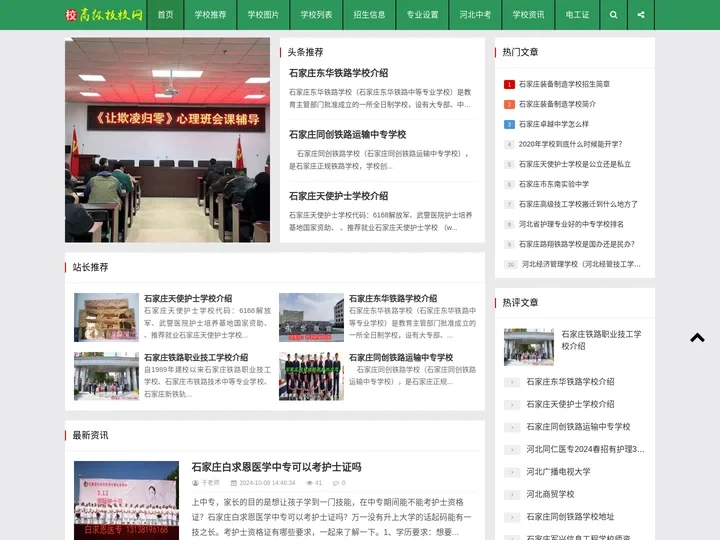Click the comment bubble icon beside 0
Viewport: 720px width, 540px height.
[x=336, y=483]
